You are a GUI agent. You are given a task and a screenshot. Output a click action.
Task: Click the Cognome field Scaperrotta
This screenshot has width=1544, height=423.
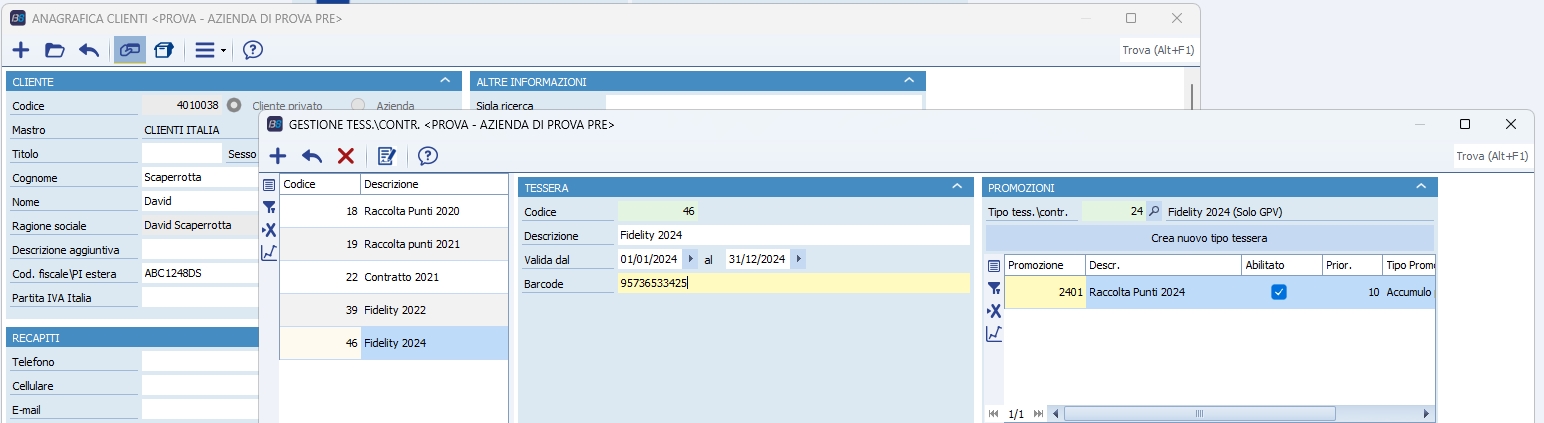pos(200,177)
